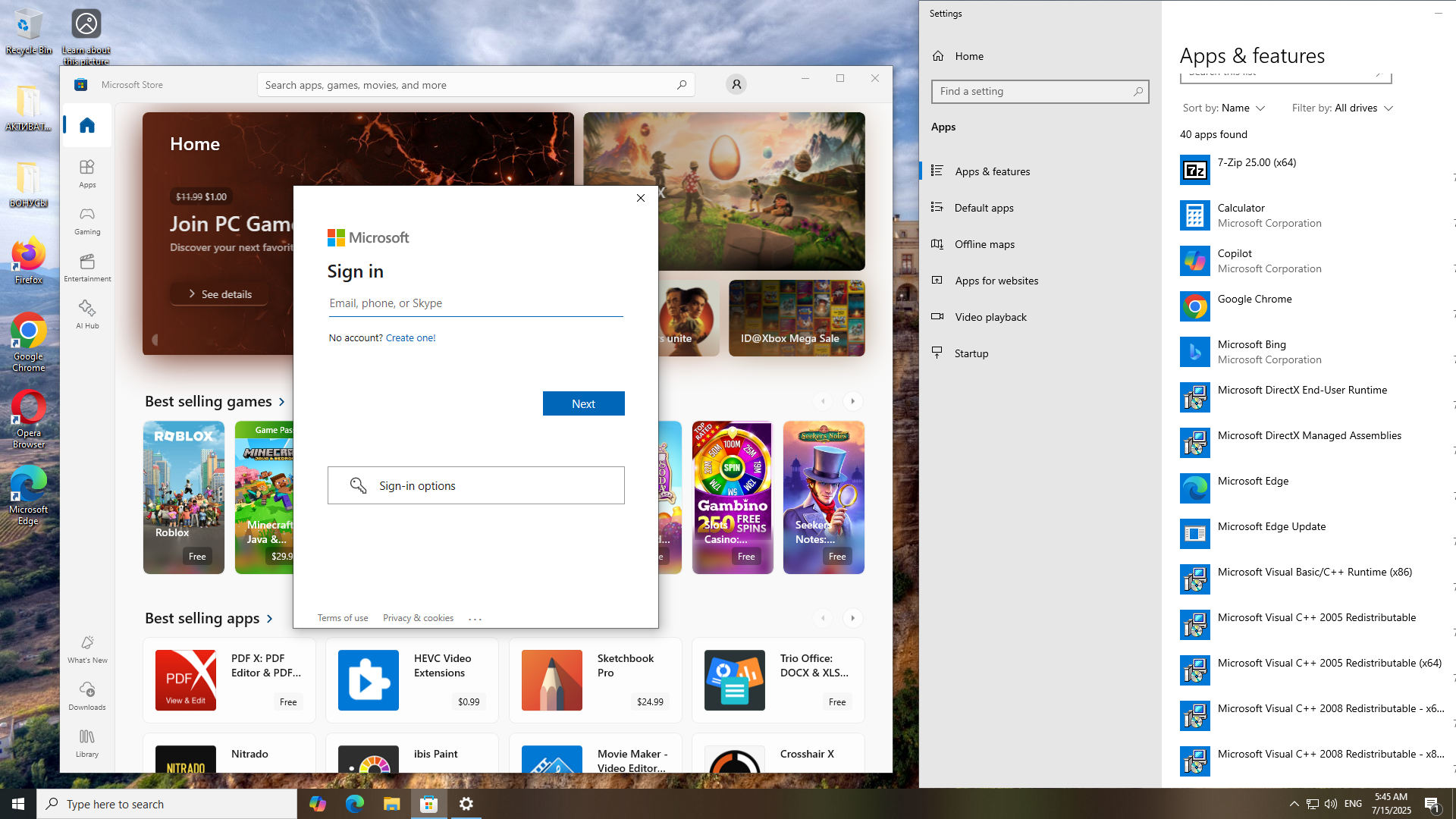Select Microsoft Edge in apps list
The image size is (1456, 819).
[x=1318, y=488]
